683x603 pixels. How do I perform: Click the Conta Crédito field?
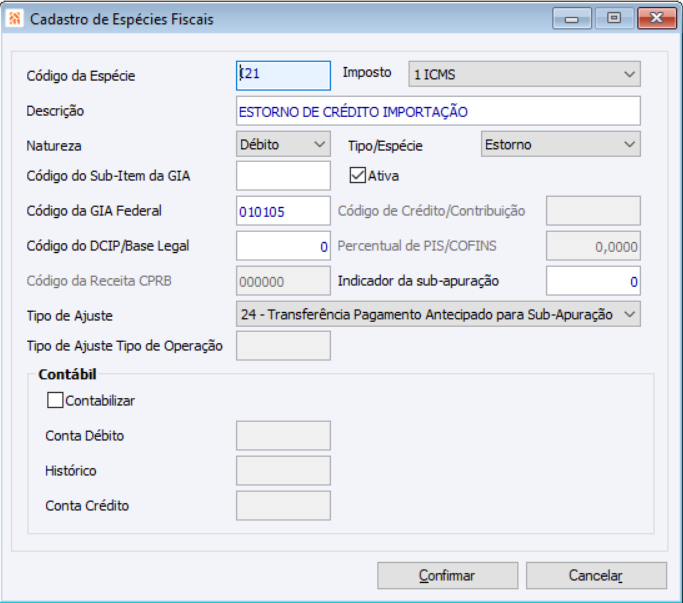click(283, 505)
